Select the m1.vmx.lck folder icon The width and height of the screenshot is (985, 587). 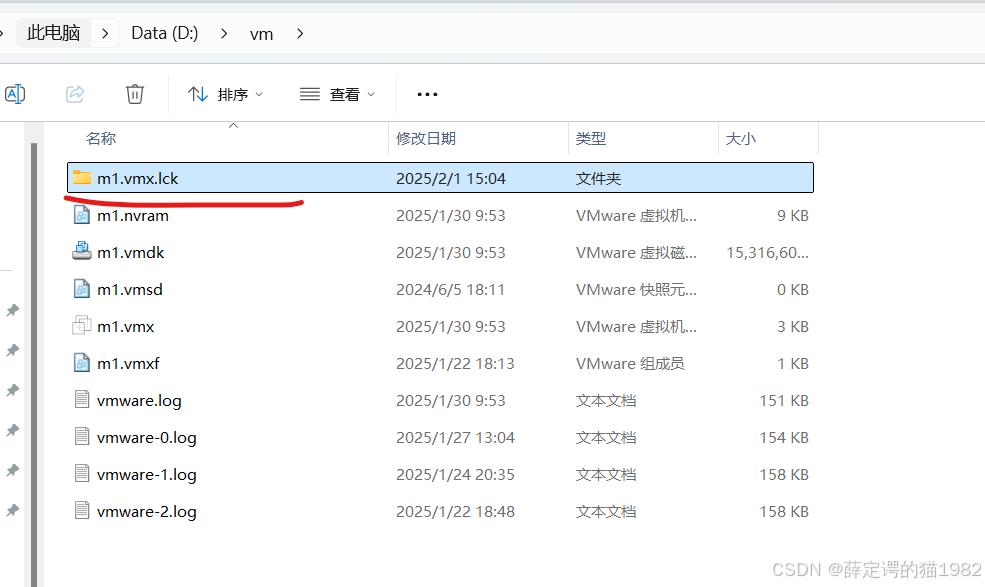coord(82,178)
